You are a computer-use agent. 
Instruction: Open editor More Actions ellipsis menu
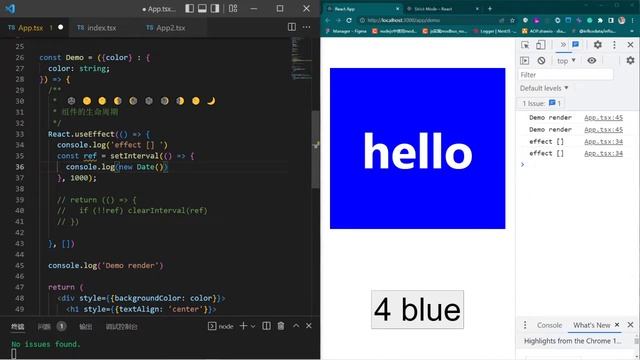click(x=306, y=27)
